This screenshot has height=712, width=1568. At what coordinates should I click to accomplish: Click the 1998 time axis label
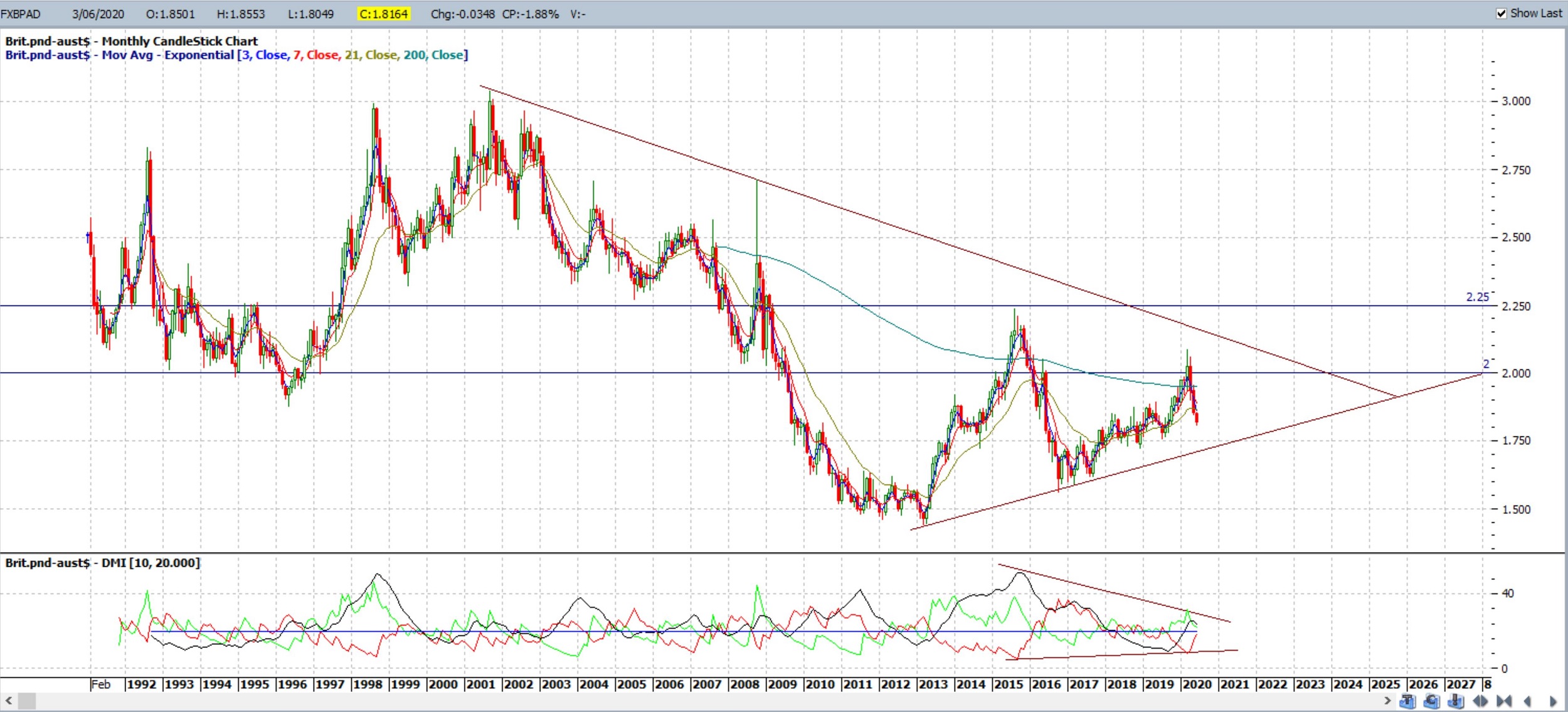368,684
